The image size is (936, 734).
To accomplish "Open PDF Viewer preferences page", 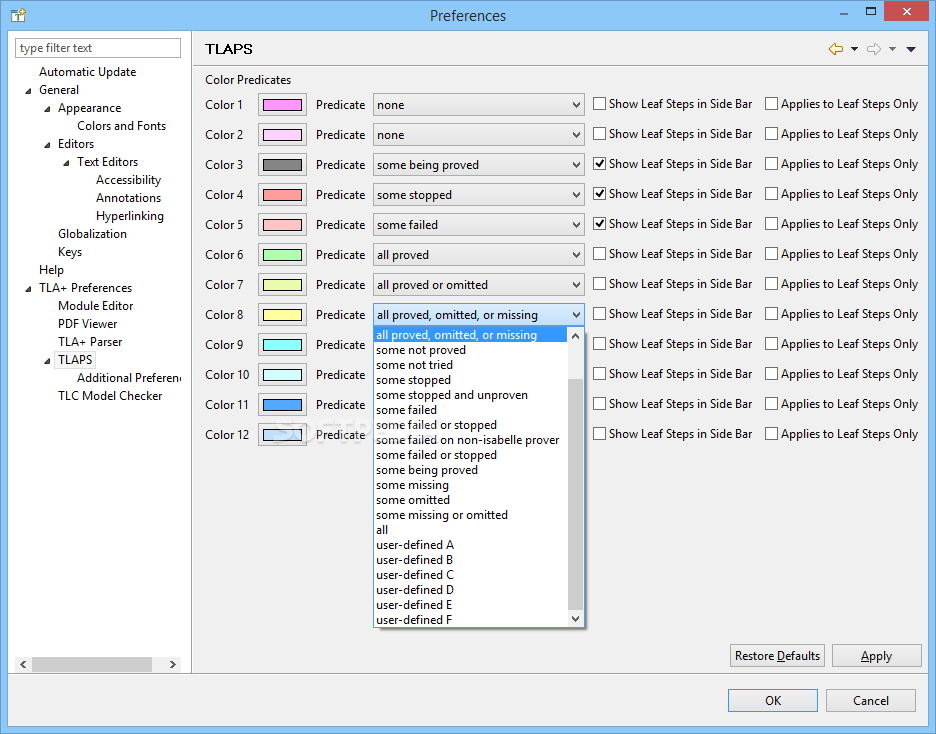I will (87, 324).
